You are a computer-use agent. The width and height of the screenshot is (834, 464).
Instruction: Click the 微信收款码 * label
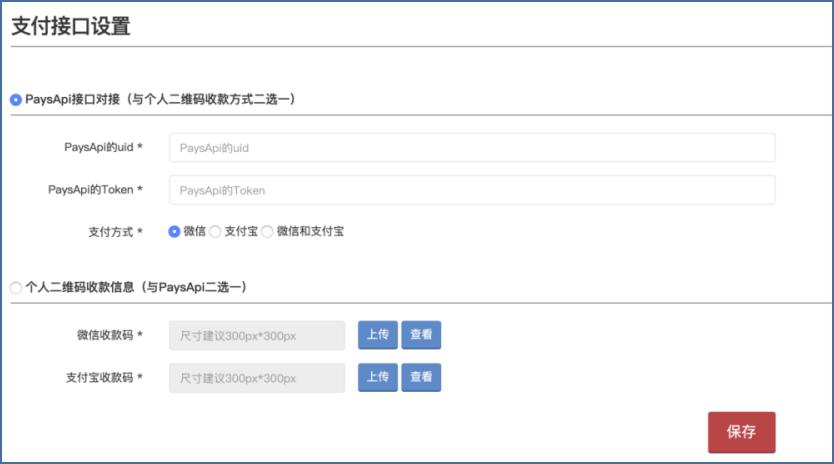(110, 335)
